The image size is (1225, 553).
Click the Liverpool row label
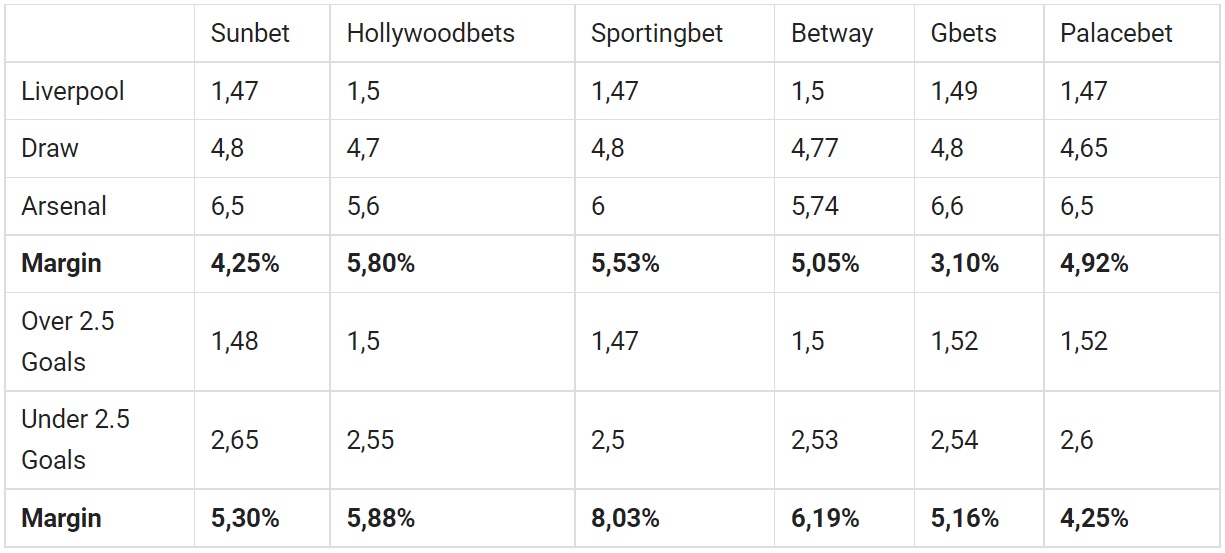pos(73,91)
